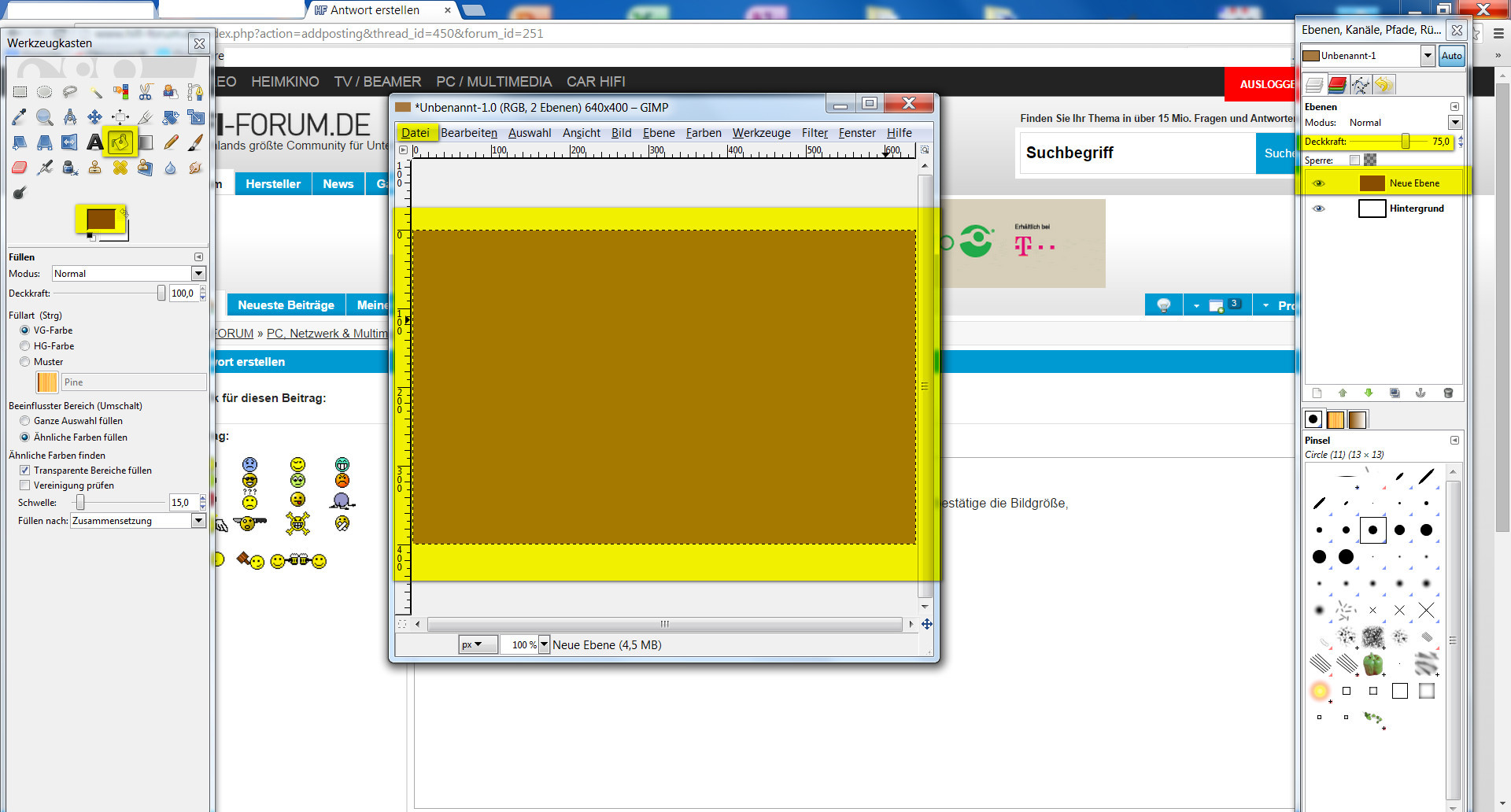Screen dimensions: 1511x812
Task: Select the Scissors Select tool
Action: [x=146, y=92]
